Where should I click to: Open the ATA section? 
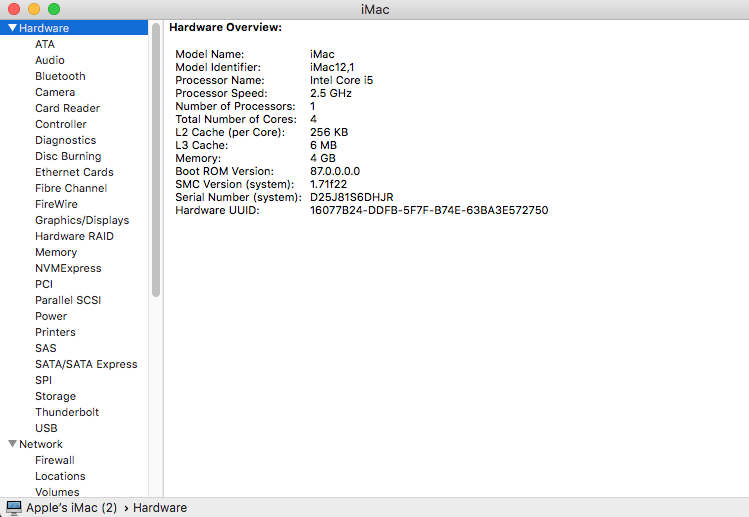click(45, 44)
